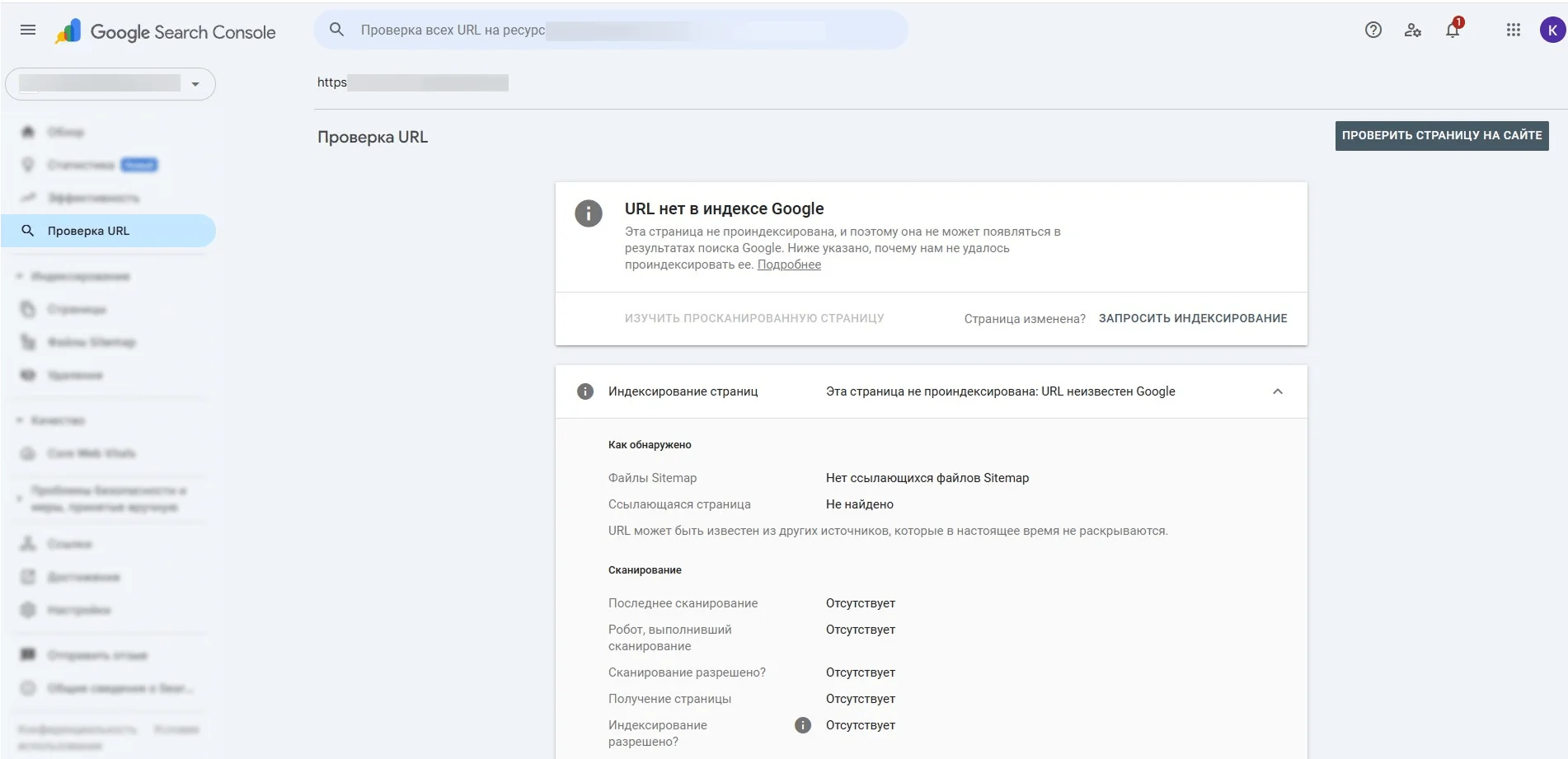The height and width of the screenshot is (759, 1568).
Task: Follow the Подробнее link
Action: click(x=789, y=265)
